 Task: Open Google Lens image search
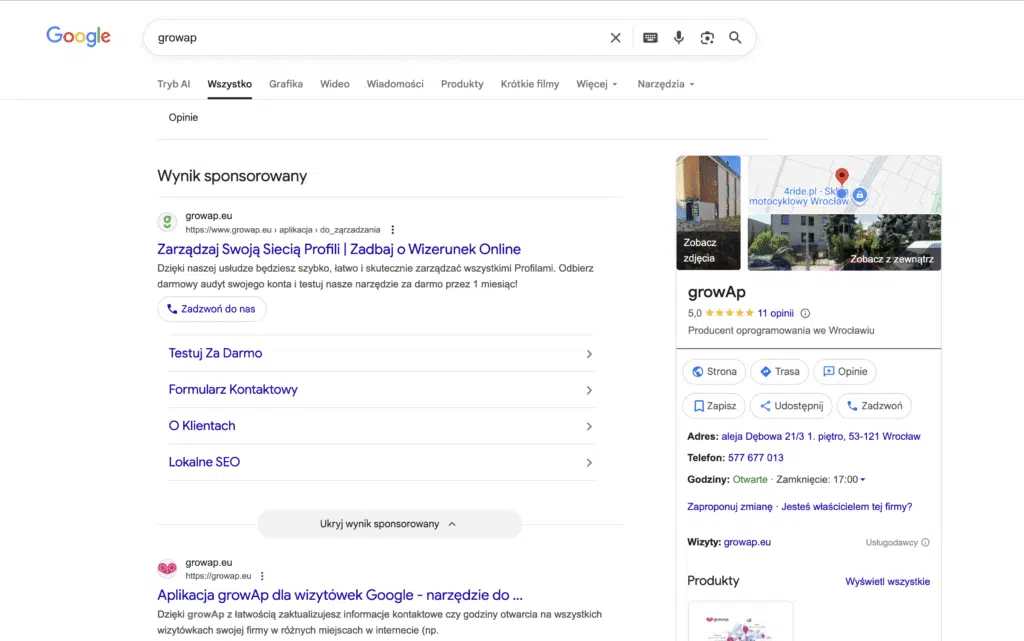pos(707,37)
